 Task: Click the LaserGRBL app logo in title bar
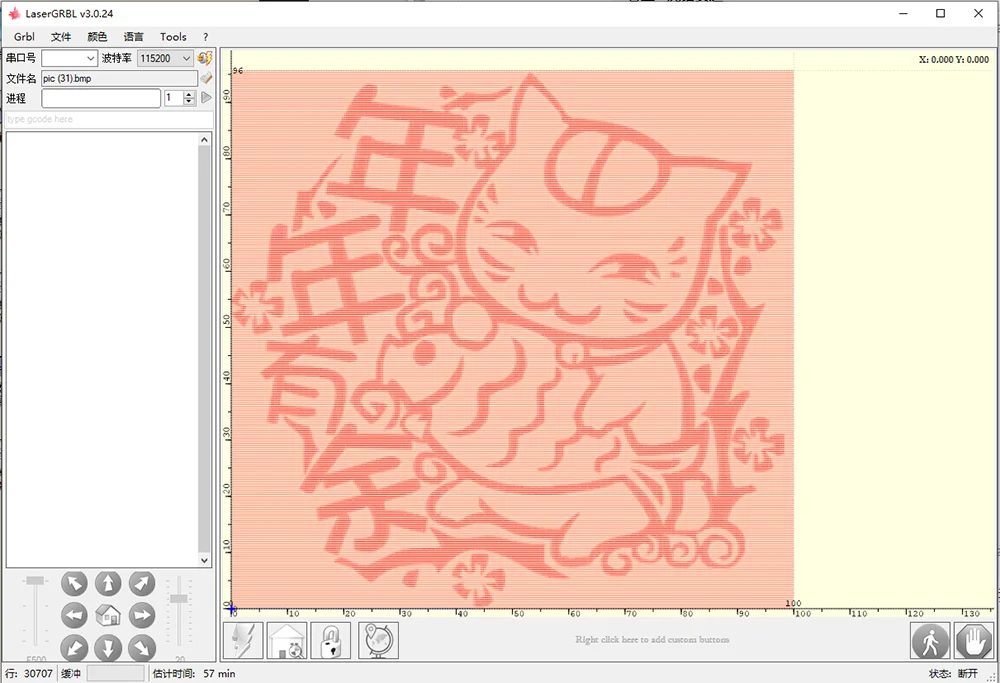[14, 13]
